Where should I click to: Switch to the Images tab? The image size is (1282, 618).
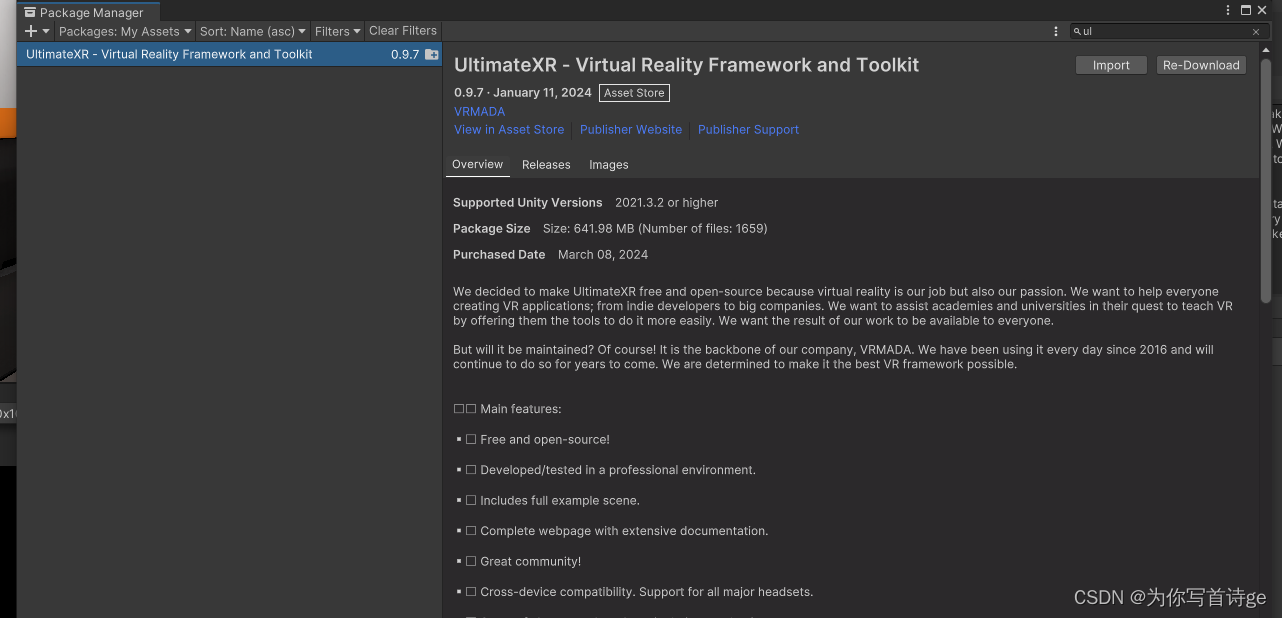[609, 165]
